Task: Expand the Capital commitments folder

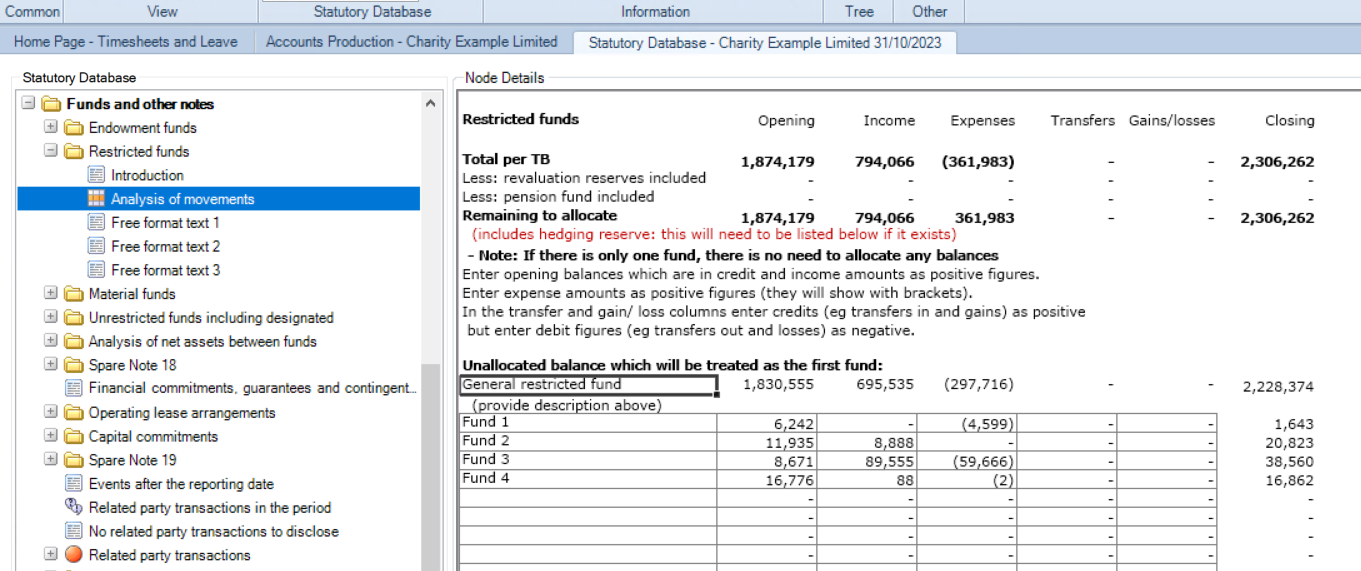Action: pos(50,436)
